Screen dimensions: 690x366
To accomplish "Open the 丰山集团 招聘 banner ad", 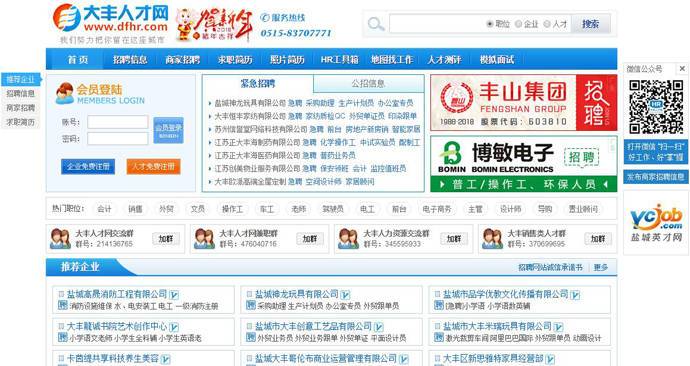I will (x=524, y=103).
